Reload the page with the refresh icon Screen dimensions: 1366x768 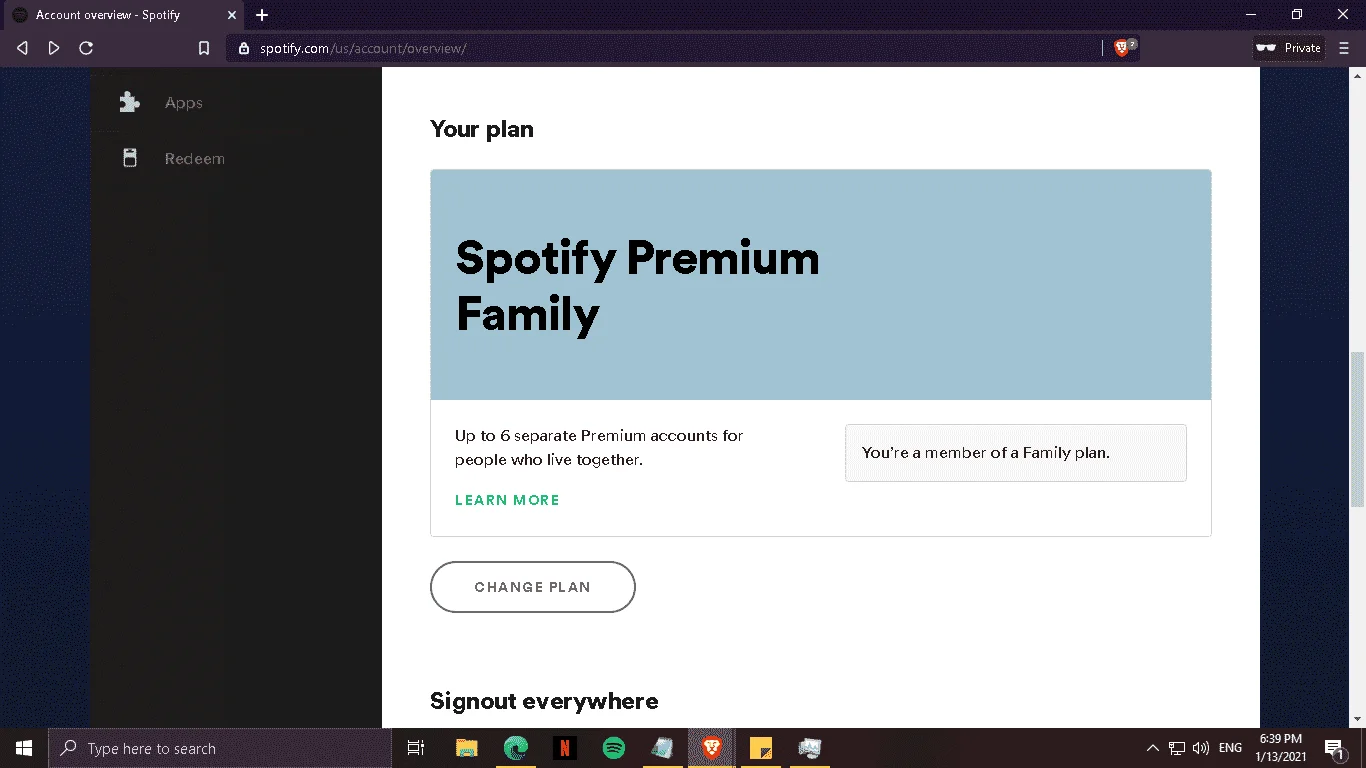click(86, 48)
